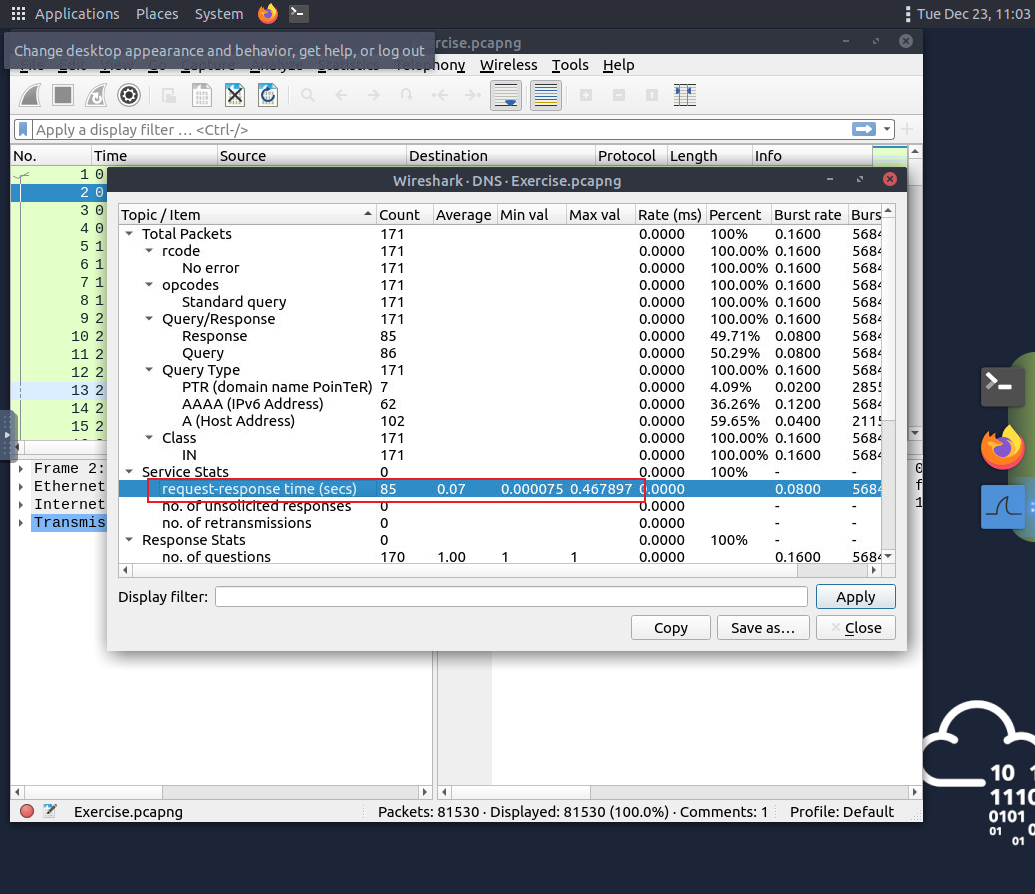Collapse the Query/Response tree node
The width and height of the screenshot is (1035, 894).
(149, 319)
